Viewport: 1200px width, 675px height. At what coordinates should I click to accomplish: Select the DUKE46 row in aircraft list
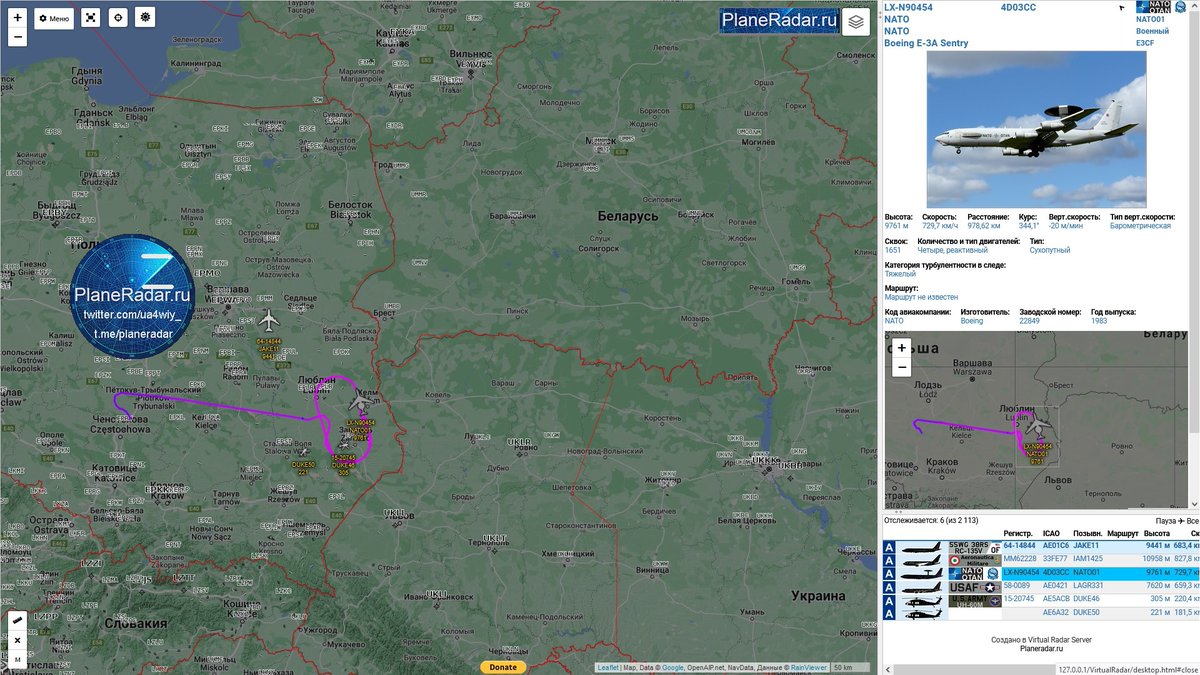pos(1041,599)
